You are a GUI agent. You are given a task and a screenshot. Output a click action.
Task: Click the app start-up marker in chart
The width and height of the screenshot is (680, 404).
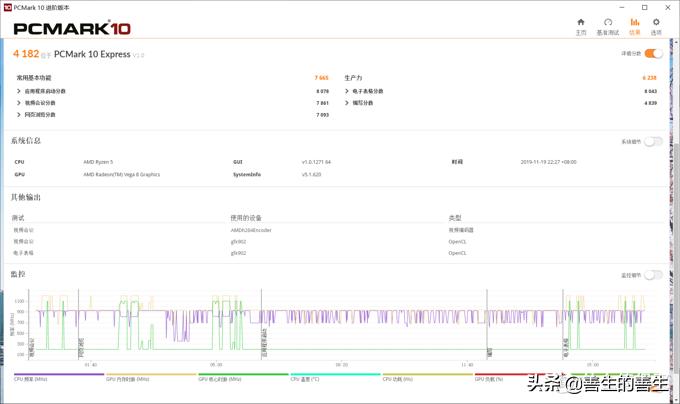click(x=264, y=342)
